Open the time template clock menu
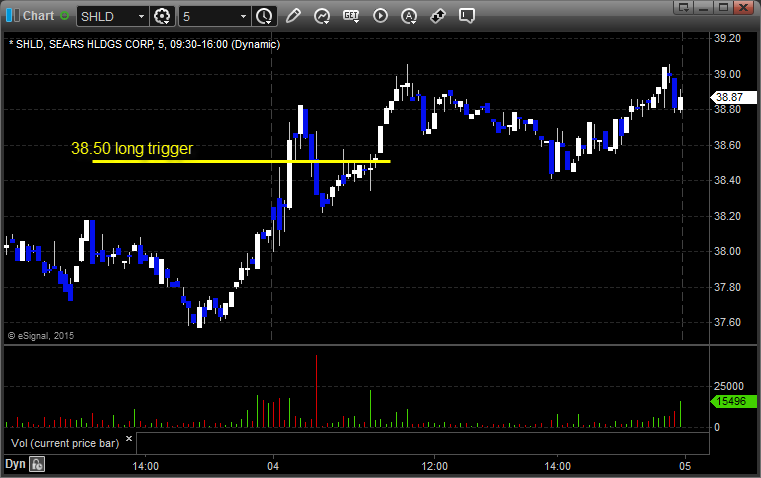Image resolution: width=761 pixels, height=478 pixels. 265,16
